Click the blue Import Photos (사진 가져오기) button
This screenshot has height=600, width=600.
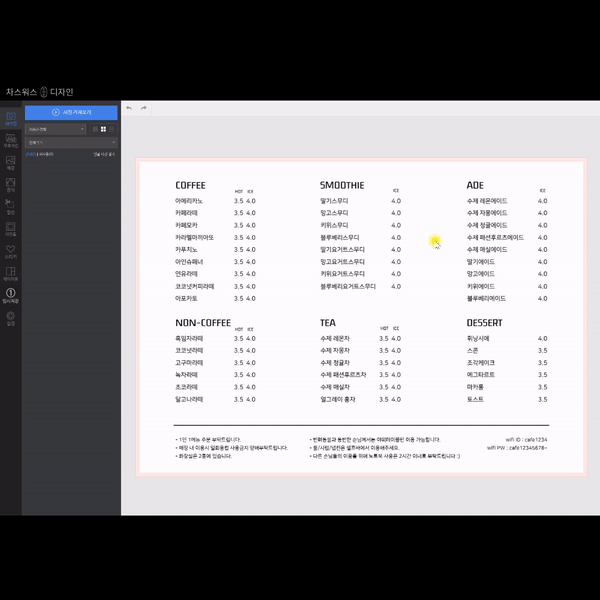point(71,112)
